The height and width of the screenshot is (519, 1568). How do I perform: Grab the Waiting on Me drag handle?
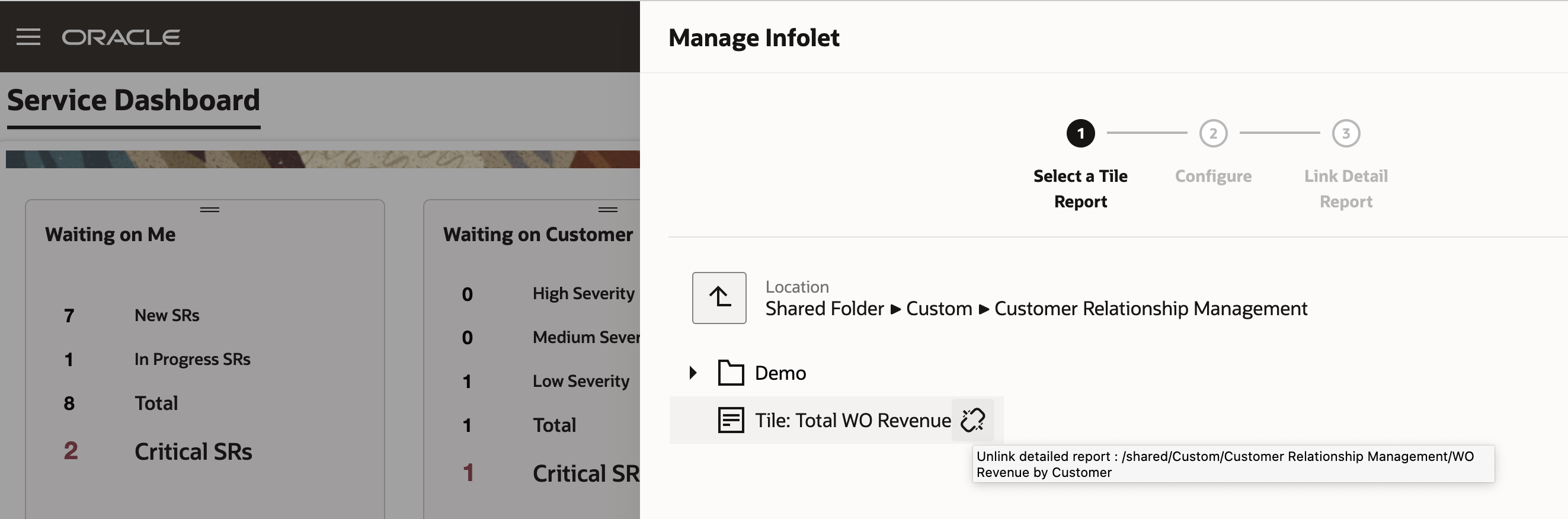[x=209, y=209]
